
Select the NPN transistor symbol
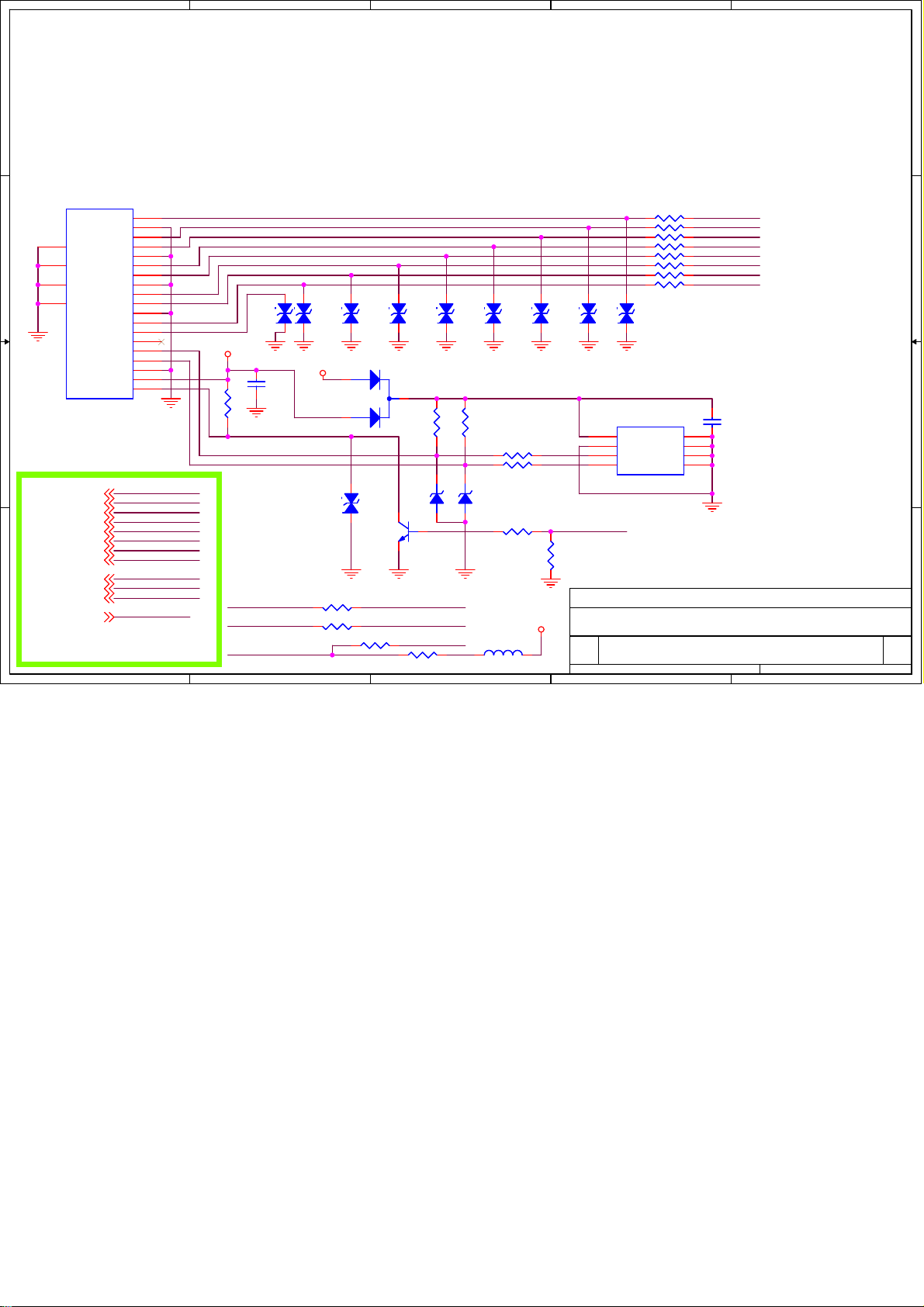(x=403, y=532)
